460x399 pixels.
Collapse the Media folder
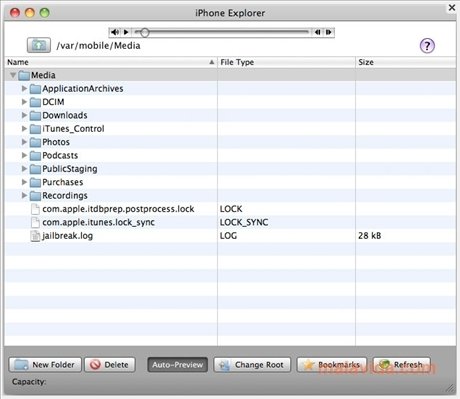coord(13,75)
